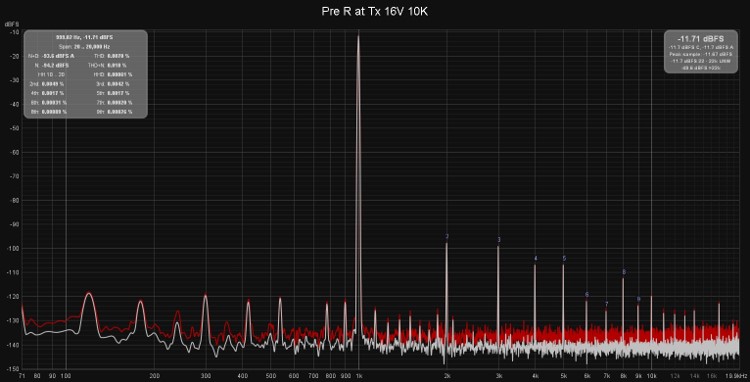Click the 'Peak sample' line in level panel
The width and height of the screenshot is (750, 382).
700,54
